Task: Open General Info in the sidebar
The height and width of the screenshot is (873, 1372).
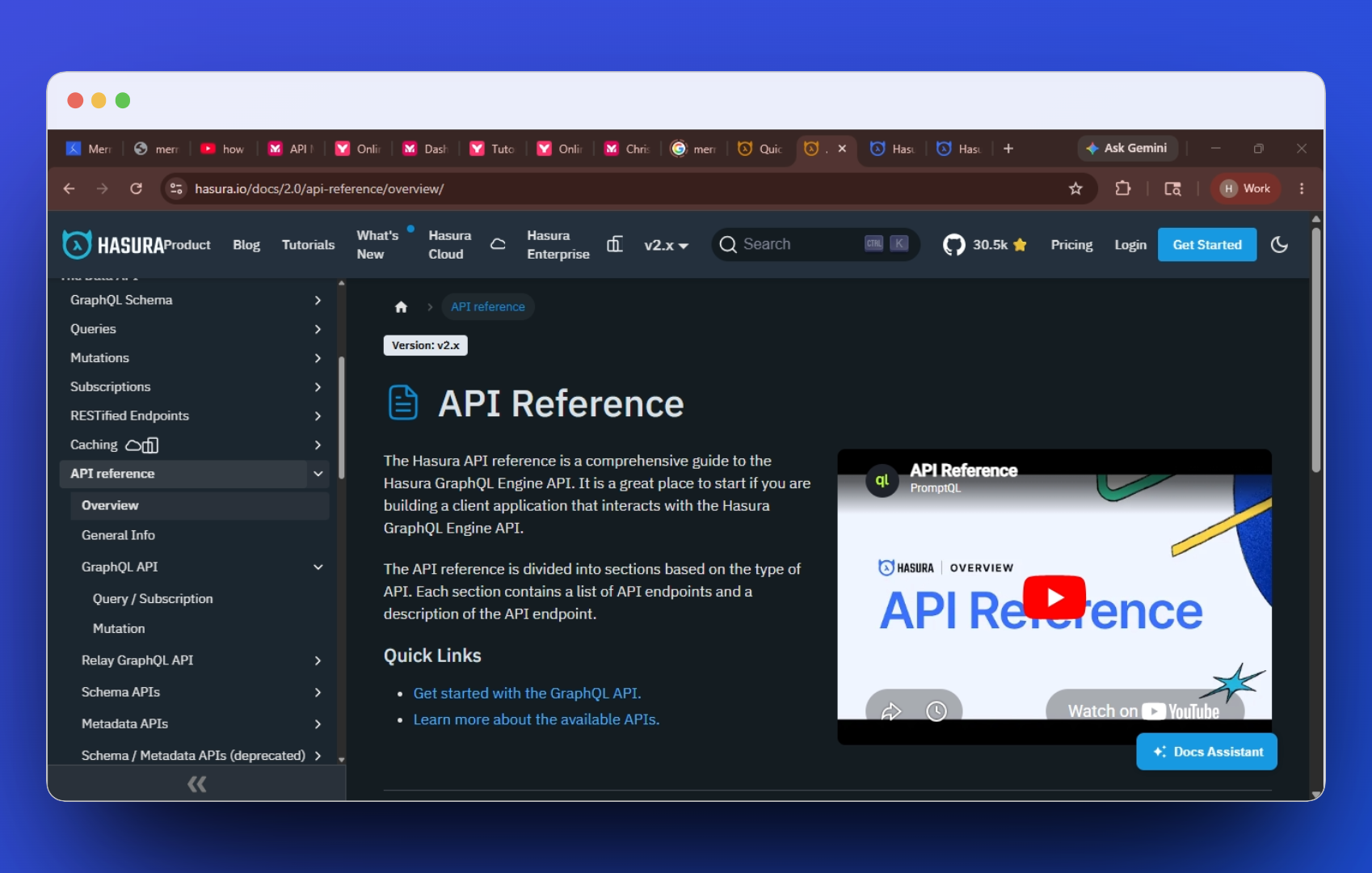Action: coord(118,535)
